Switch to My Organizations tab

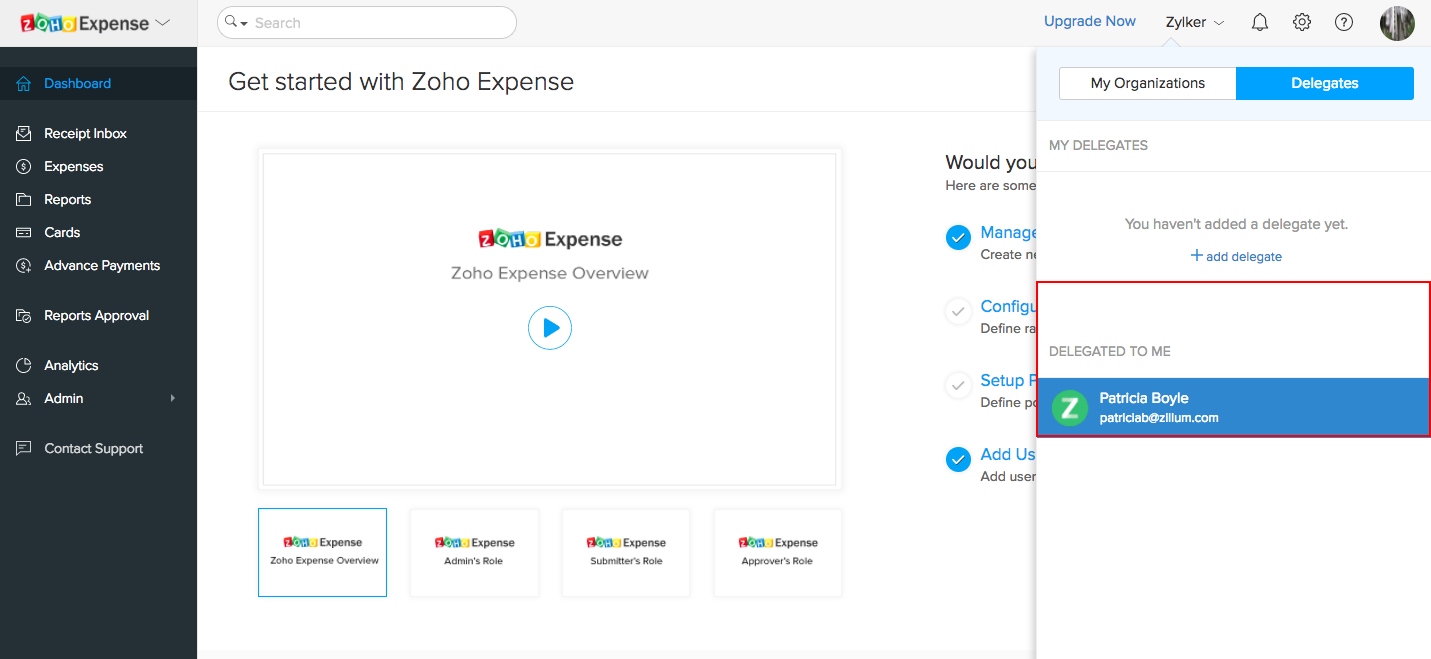click(x=1147, y=83)
